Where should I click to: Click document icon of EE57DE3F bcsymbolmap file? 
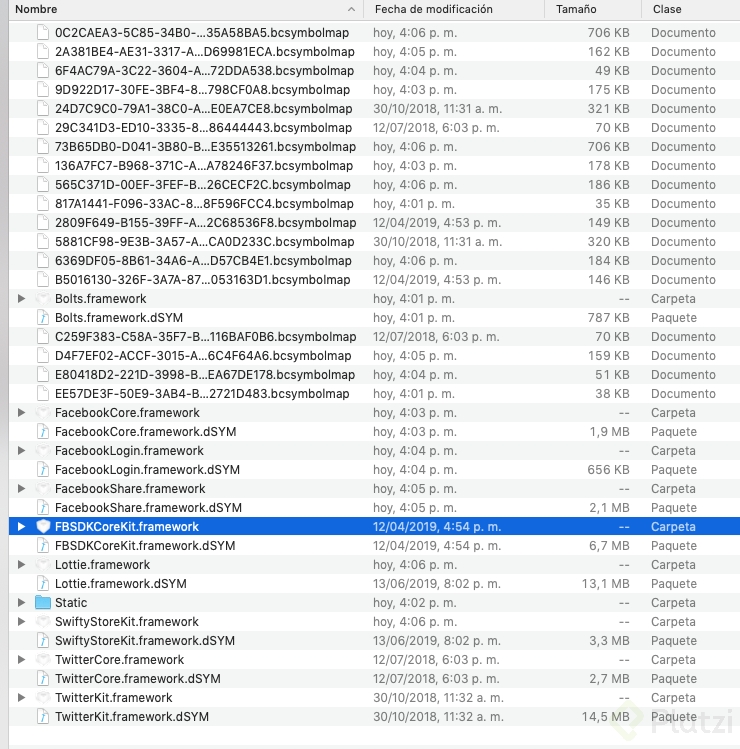pos(43,394)
